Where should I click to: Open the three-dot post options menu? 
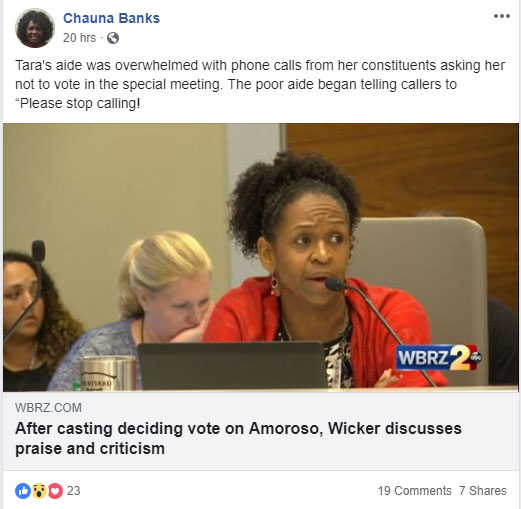tap(502, 16)
